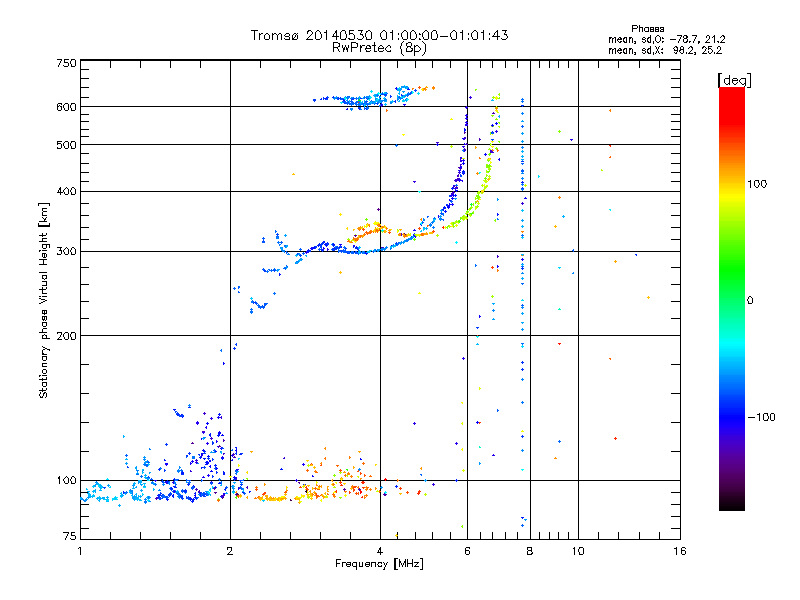800x600 pixels.
Task: Click the x-axis tick label '16'
Action: pyautogui.click(x=680, y=551)
